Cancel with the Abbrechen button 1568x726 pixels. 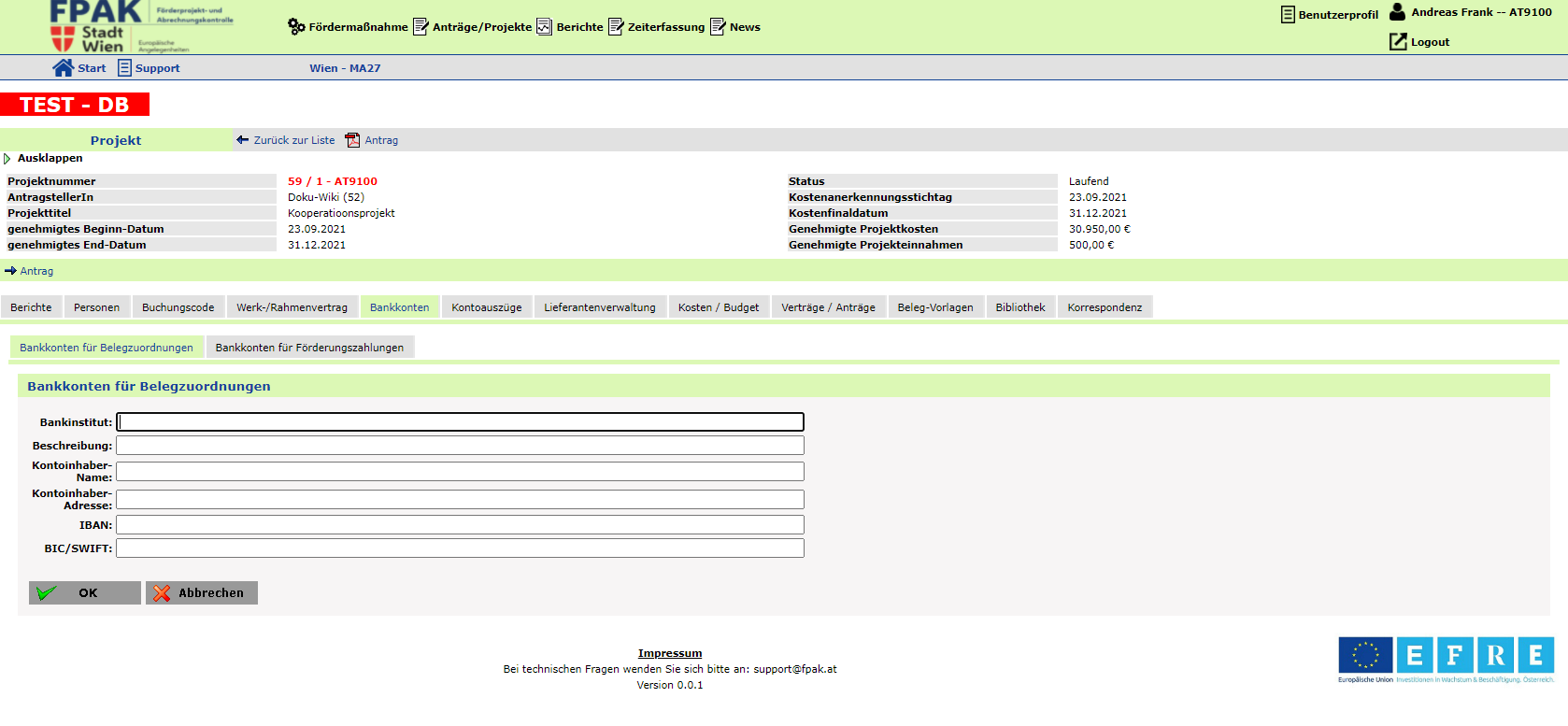coord(202,592)
